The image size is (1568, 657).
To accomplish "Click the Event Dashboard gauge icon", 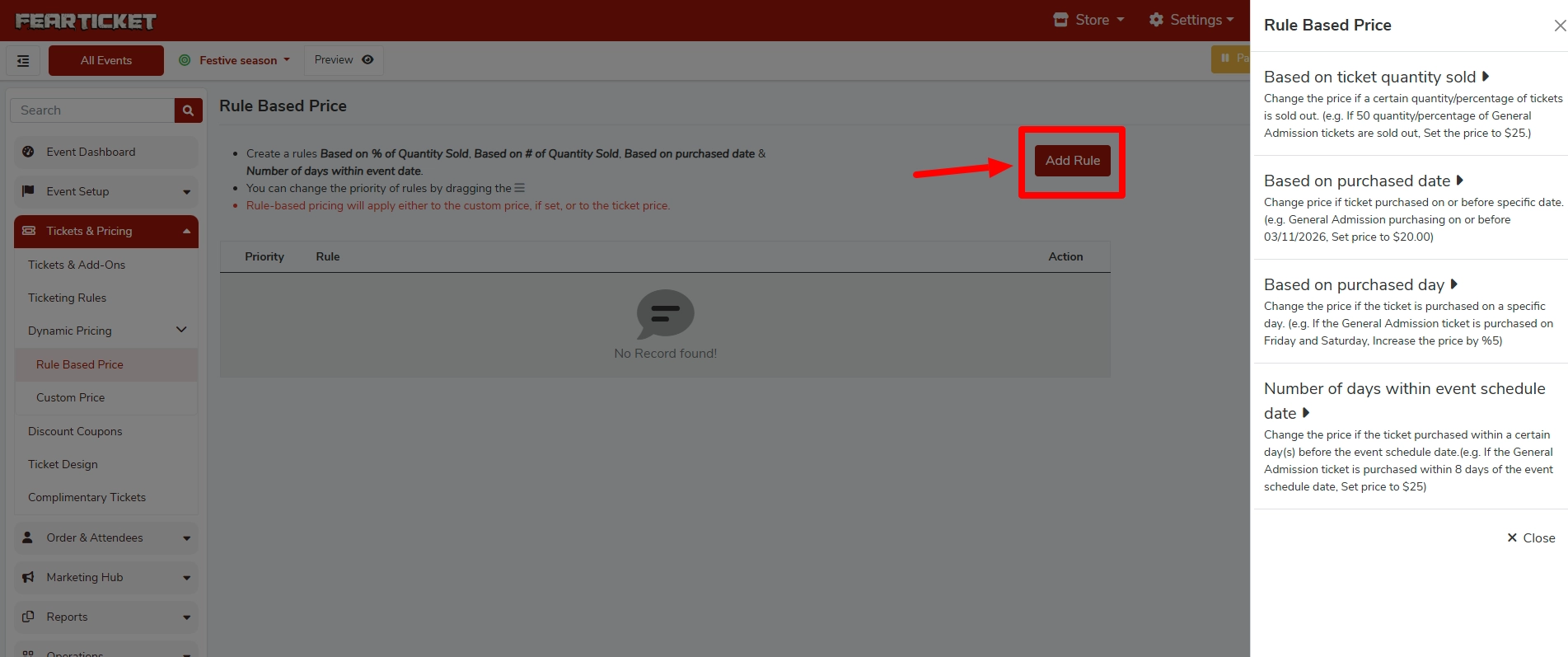I will (28, 152).
